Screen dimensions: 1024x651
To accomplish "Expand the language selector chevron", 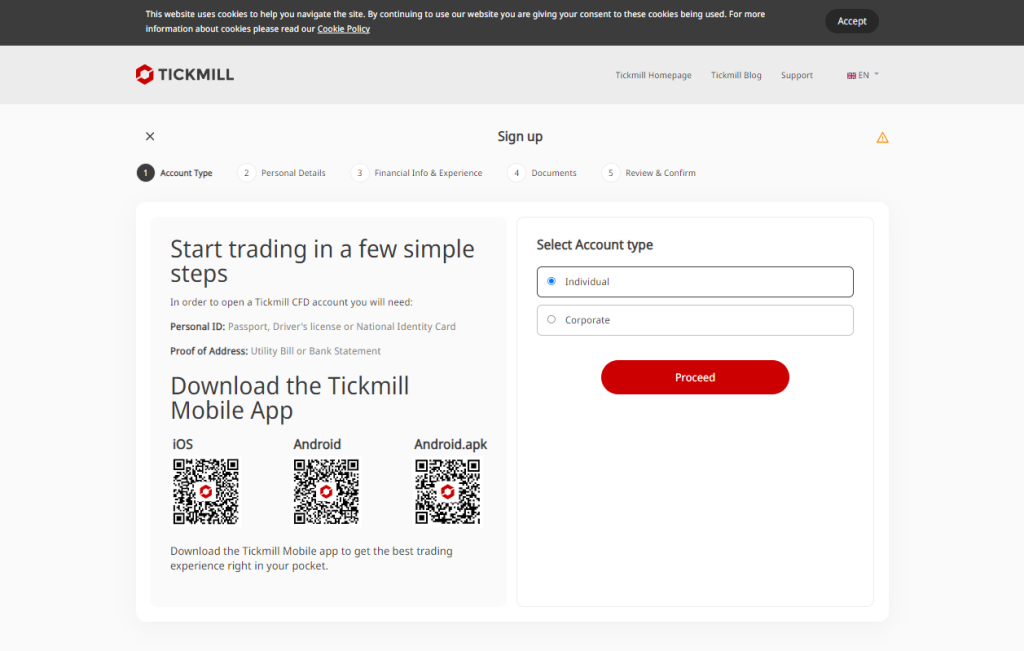I will point(876,75).
